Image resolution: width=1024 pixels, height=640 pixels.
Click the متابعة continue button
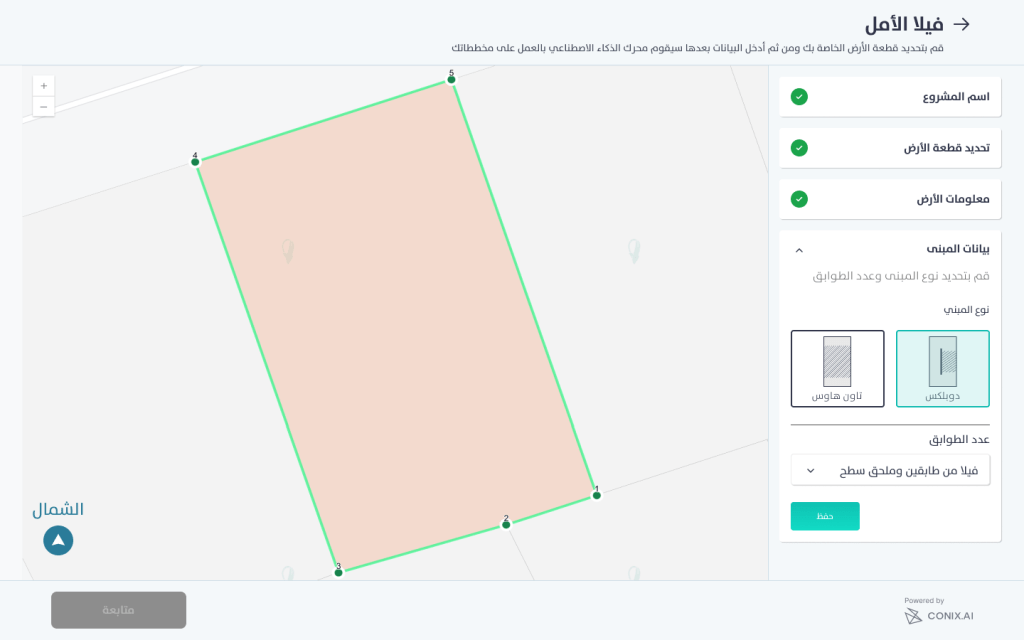[119, 610]
